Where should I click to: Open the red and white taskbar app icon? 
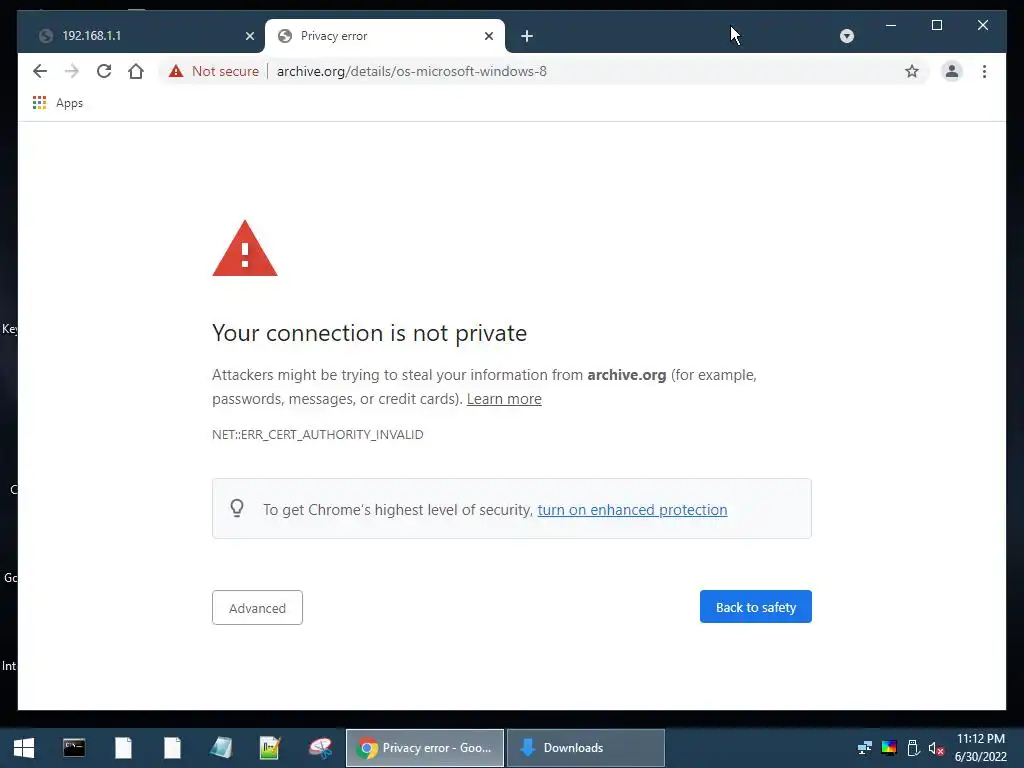pyautogui.click(x=320, y=748)
